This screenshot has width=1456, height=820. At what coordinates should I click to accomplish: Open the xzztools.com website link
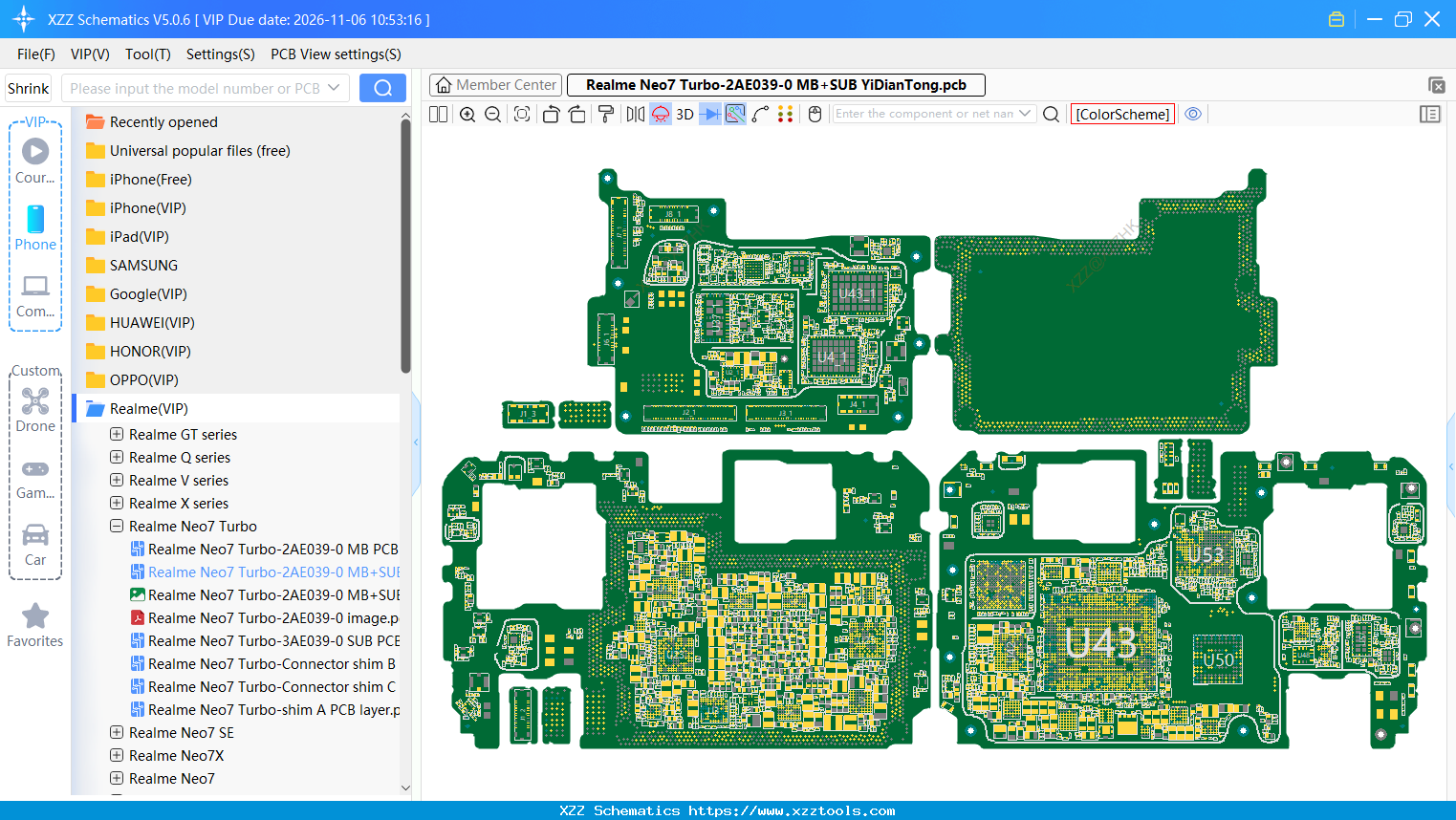[x=792, y=810]
